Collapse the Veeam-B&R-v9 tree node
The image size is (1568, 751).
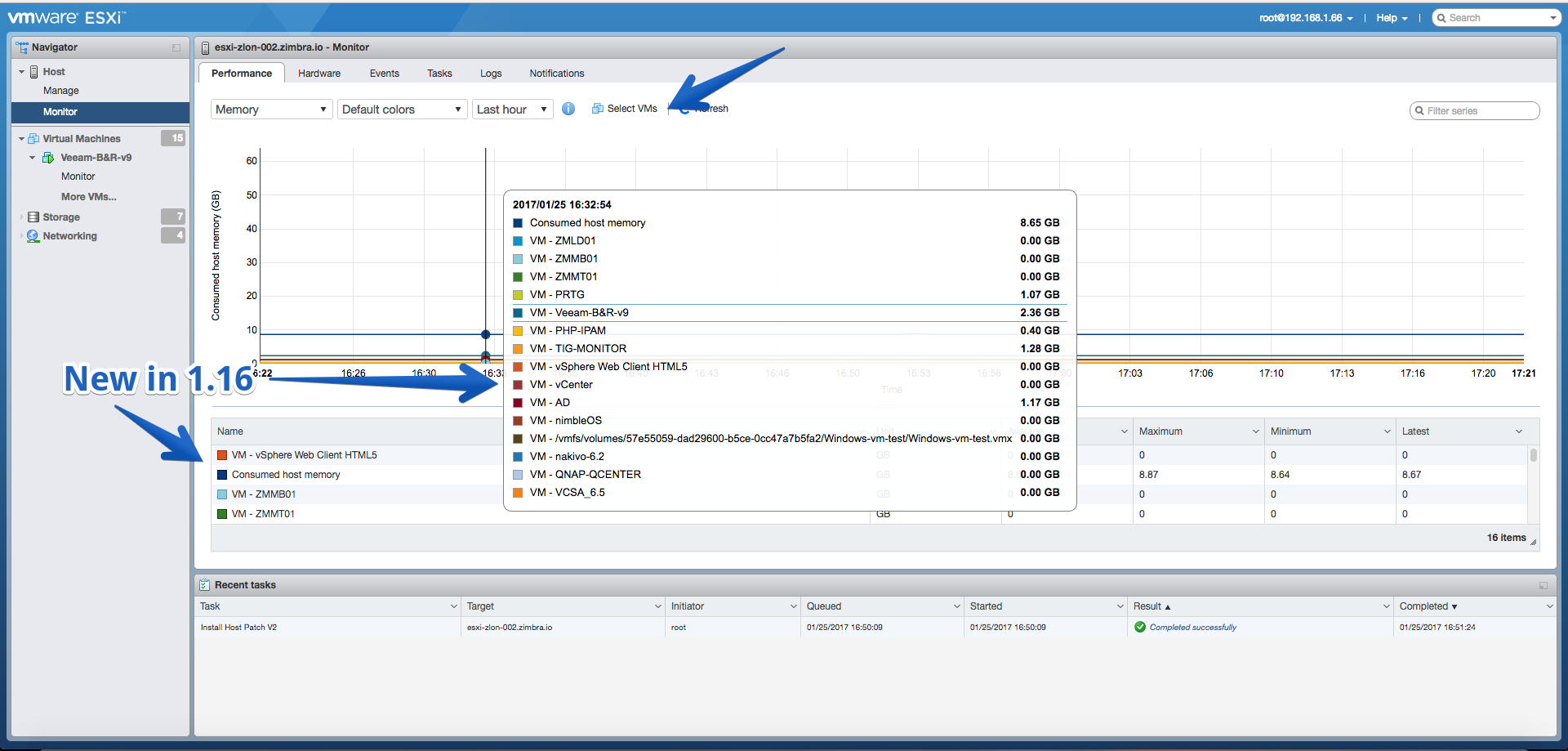coord(32,158)
